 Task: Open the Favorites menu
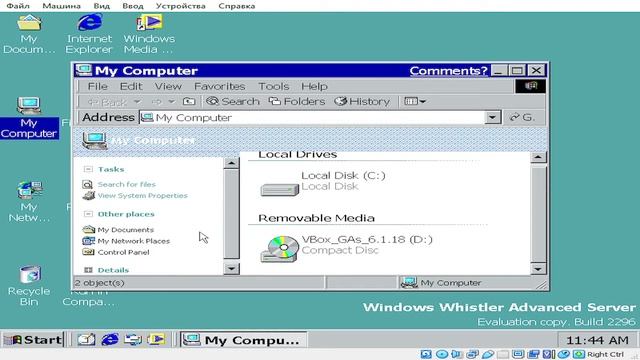tap(220, 86)
